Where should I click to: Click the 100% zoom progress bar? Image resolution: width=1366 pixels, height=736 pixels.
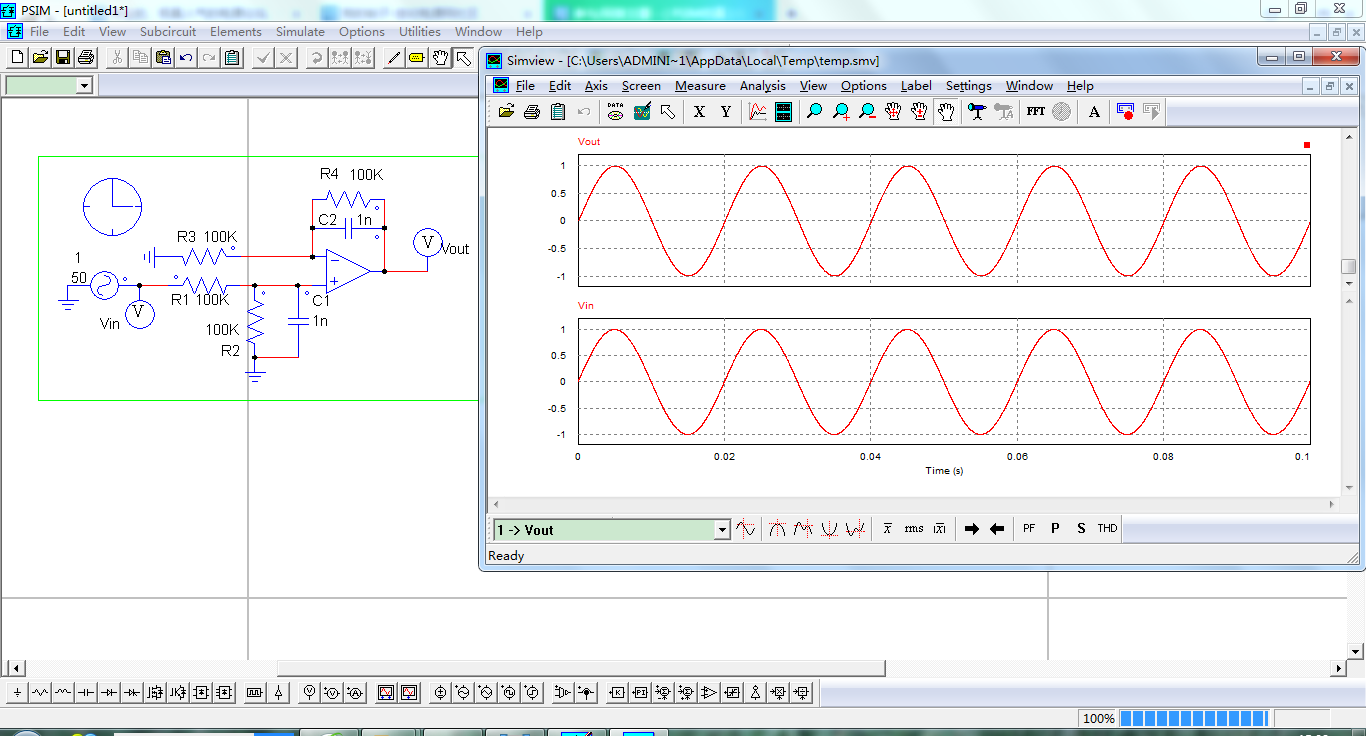tap(1194, 718)
